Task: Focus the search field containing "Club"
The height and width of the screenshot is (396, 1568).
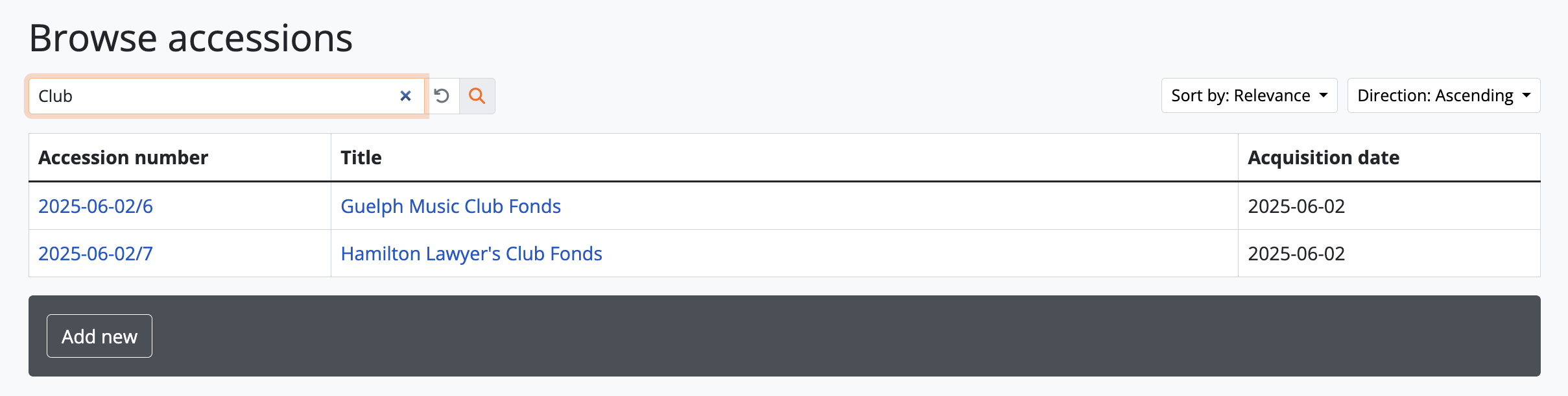Action: pyautogui.click(x=214, y=96)
